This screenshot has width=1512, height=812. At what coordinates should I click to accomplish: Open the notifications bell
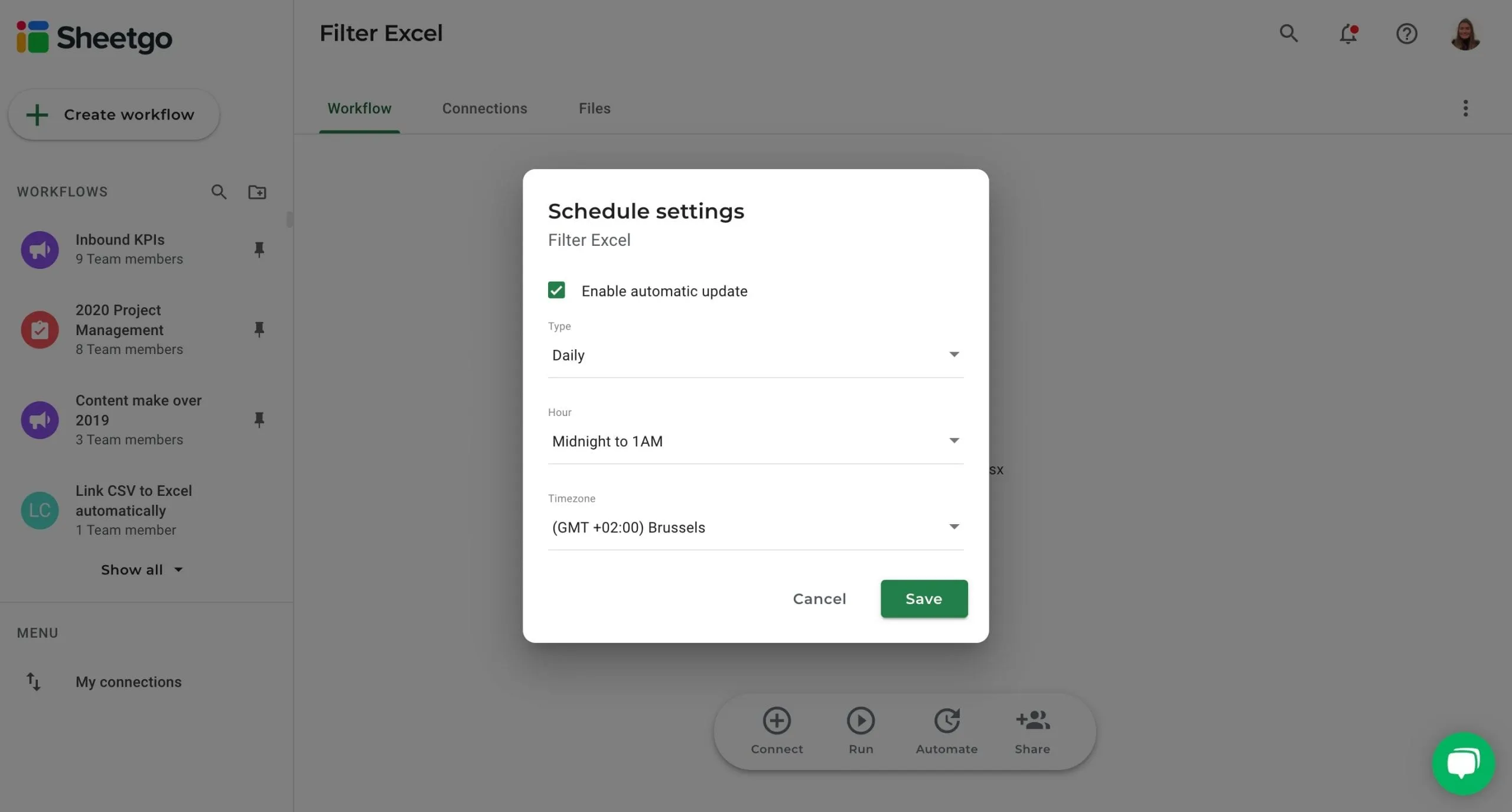coord(1348,34)
